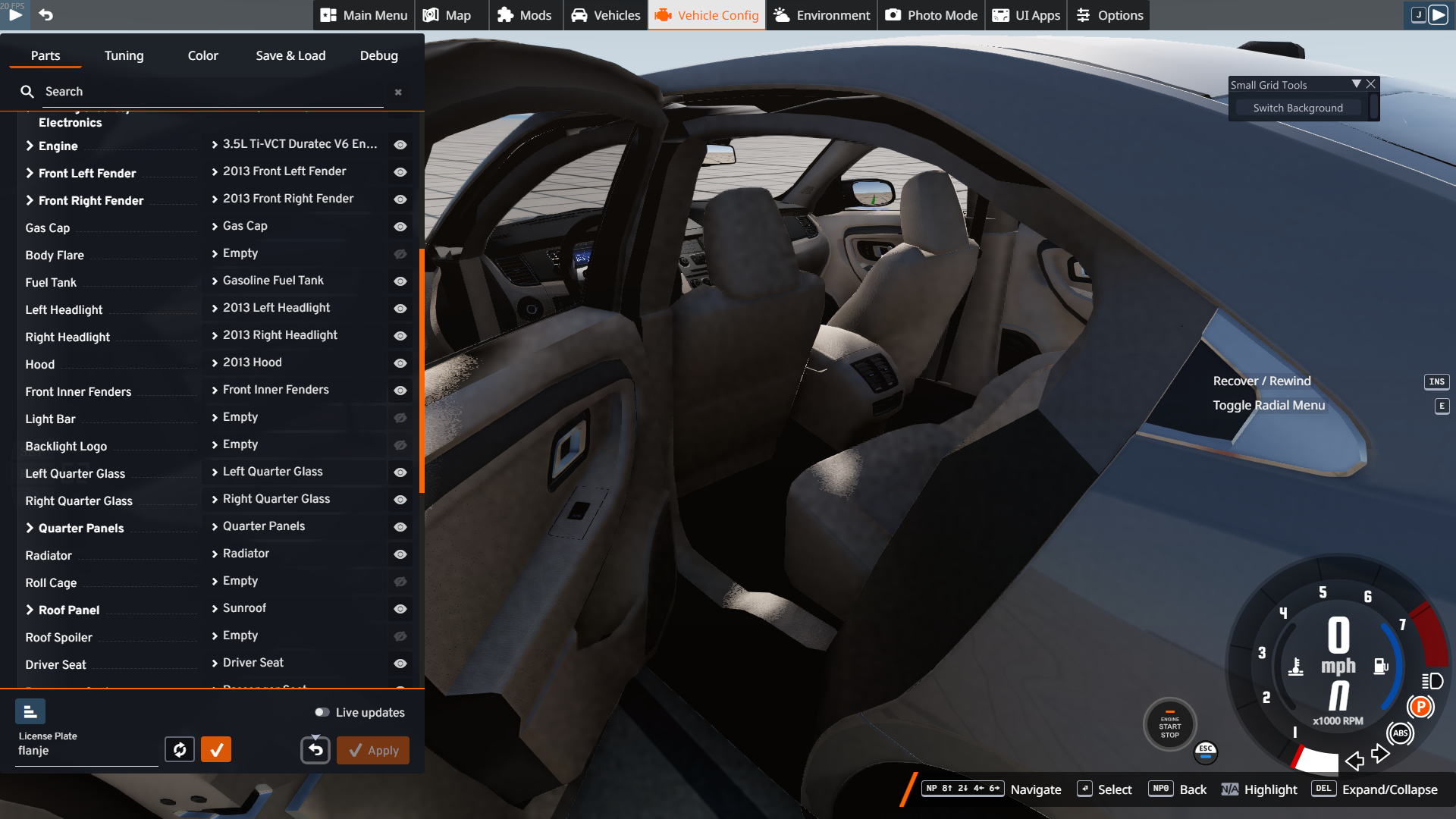
Task: Click the Engine Start Stop button
Action: coord(1170,725)
